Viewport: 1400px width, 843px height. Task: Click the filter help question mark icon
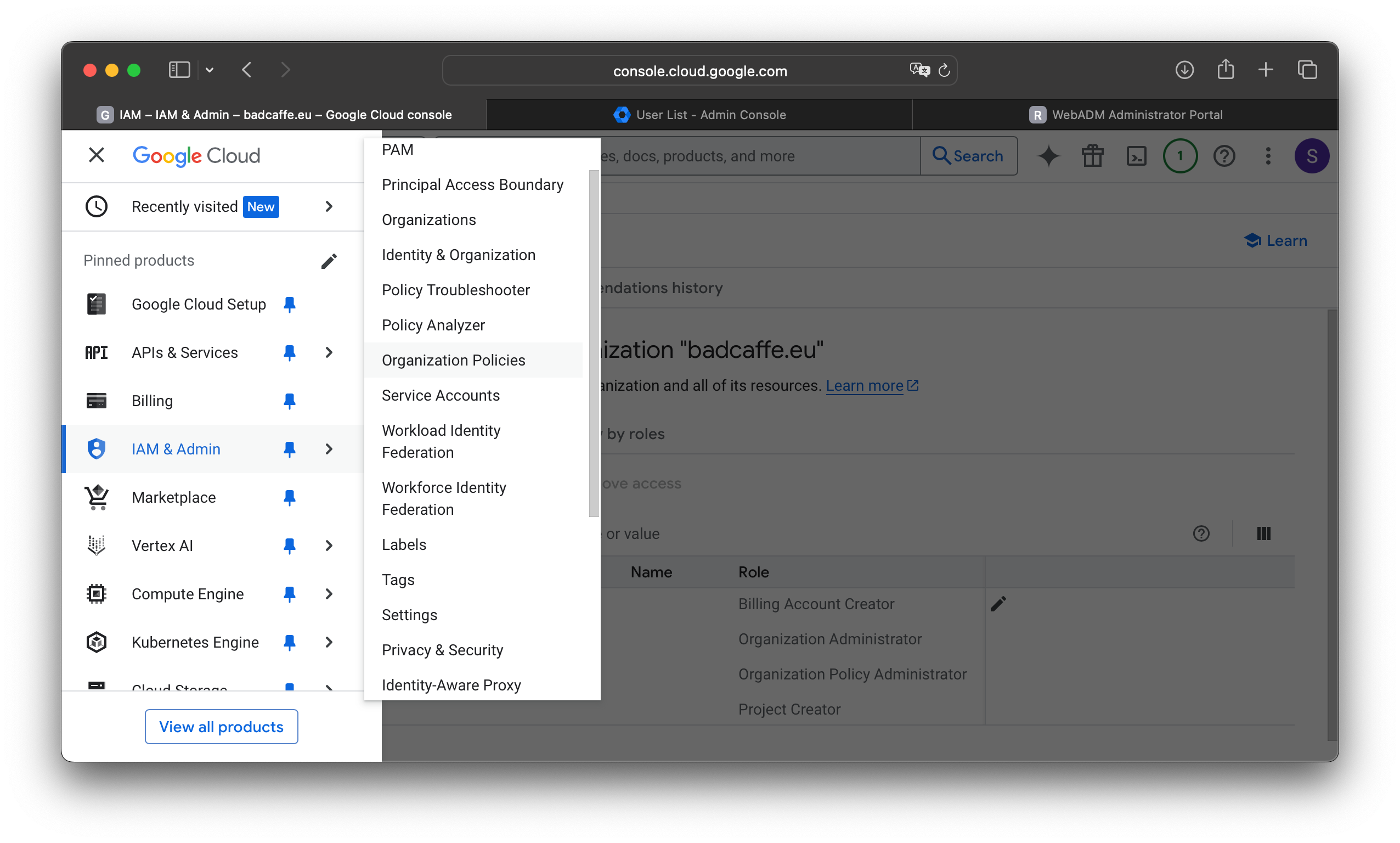[1201, 533]
